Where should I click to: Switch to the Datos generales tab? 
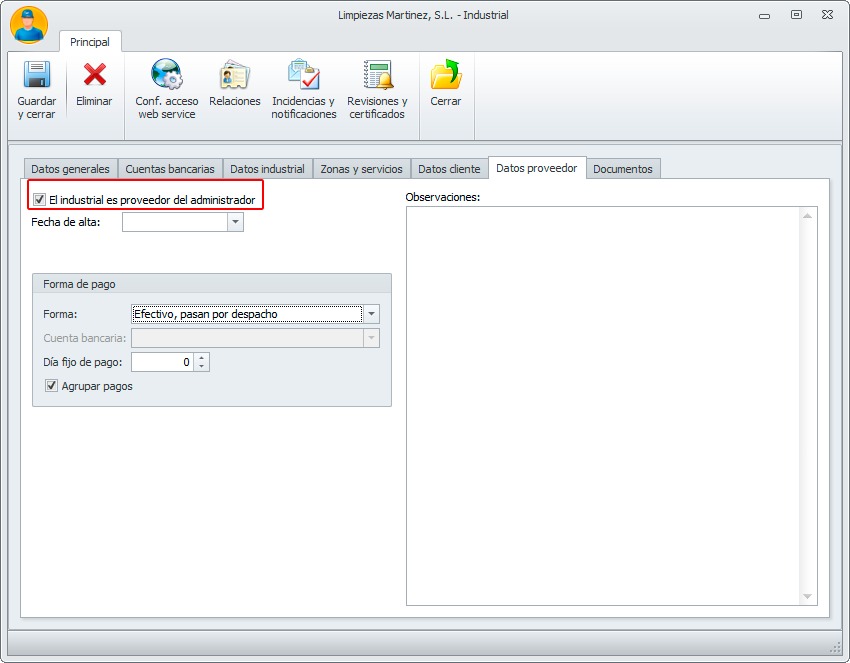[70, 169]
